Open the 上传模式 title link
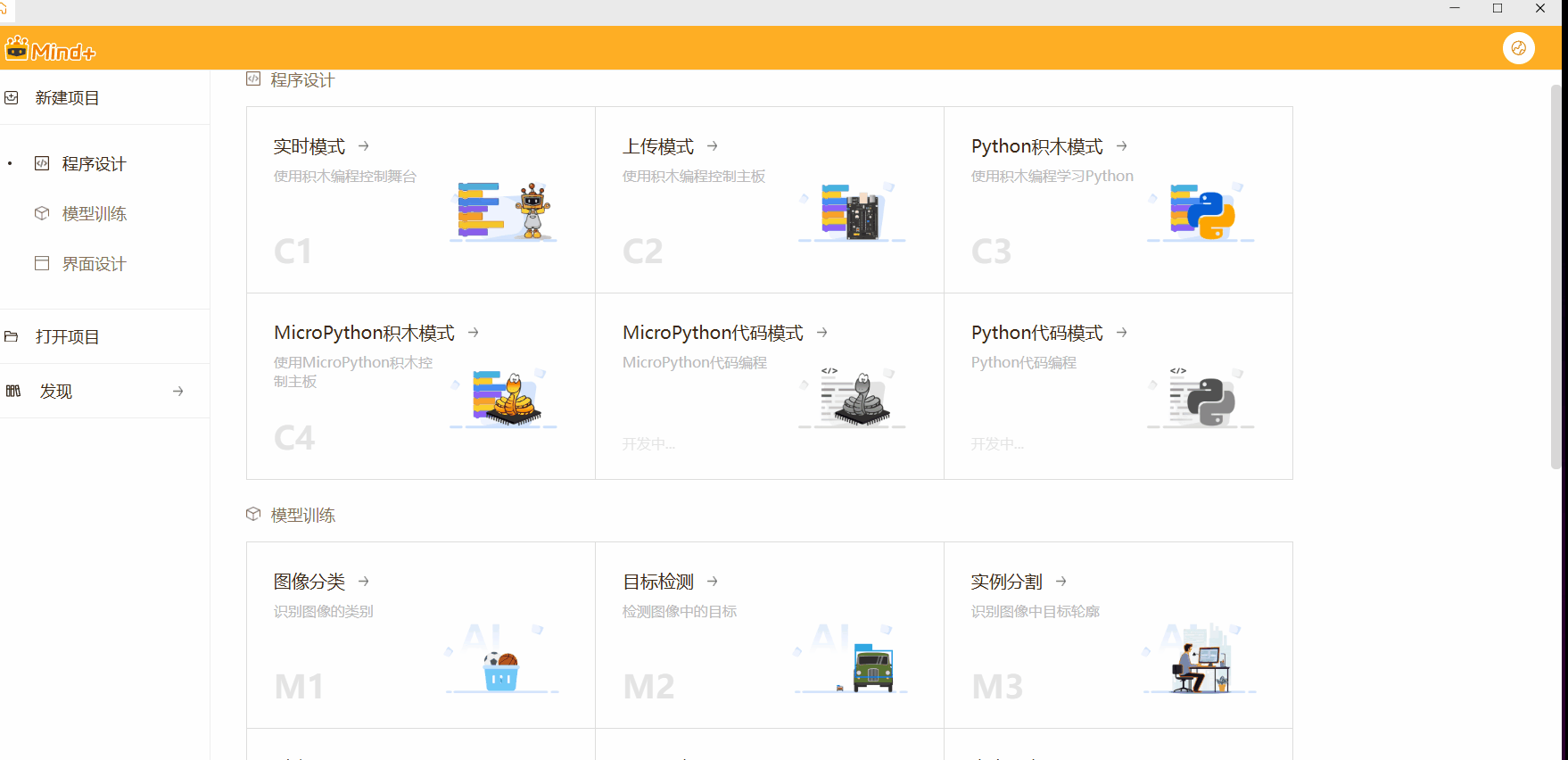This screenshot has height=760, width=1568. click(657, 146)
